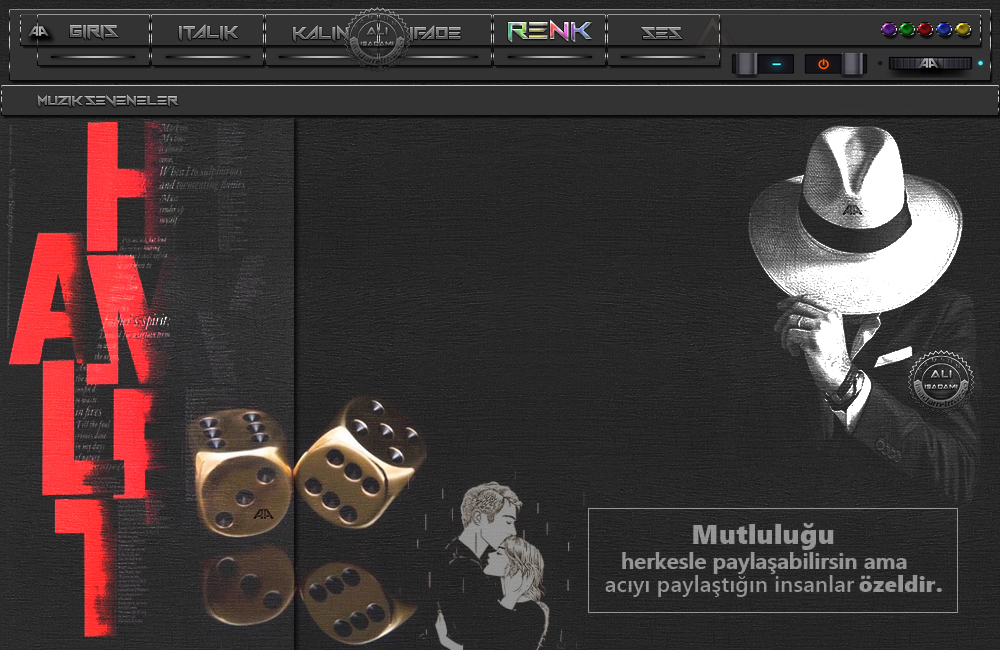This screenshot has height=650, width=1000.
Task: Select the blue color ball
Action: tap(944, 30)
